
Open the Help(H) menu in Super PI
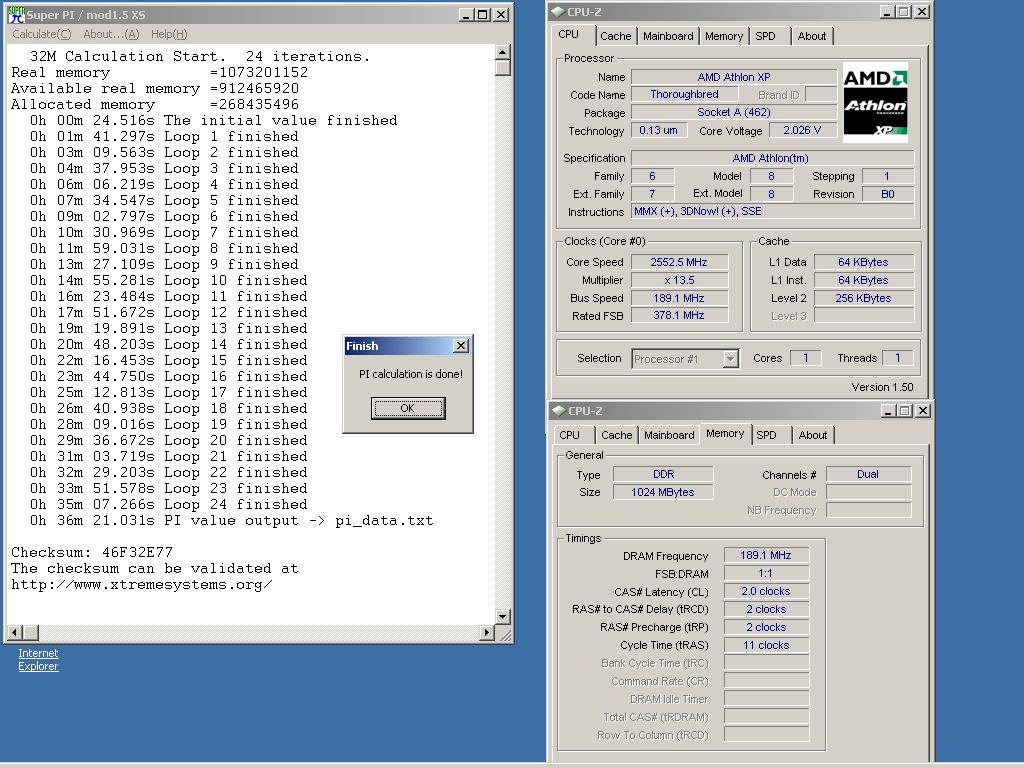169,34
